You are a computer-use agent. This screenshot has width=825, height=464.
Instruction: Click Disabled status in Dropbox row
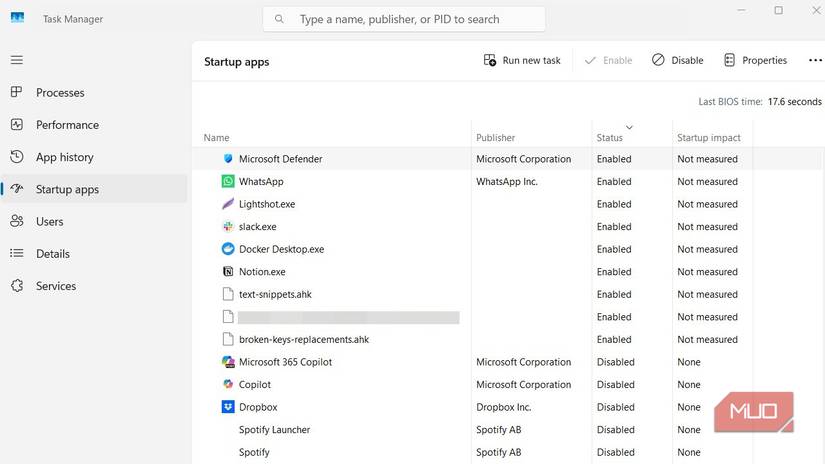[616, 407]
